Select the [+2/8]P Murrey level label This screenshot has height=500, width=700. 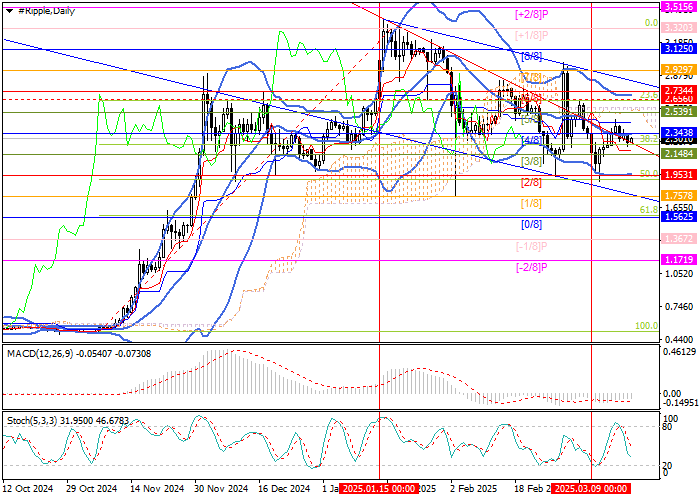(x=529, y=15)
